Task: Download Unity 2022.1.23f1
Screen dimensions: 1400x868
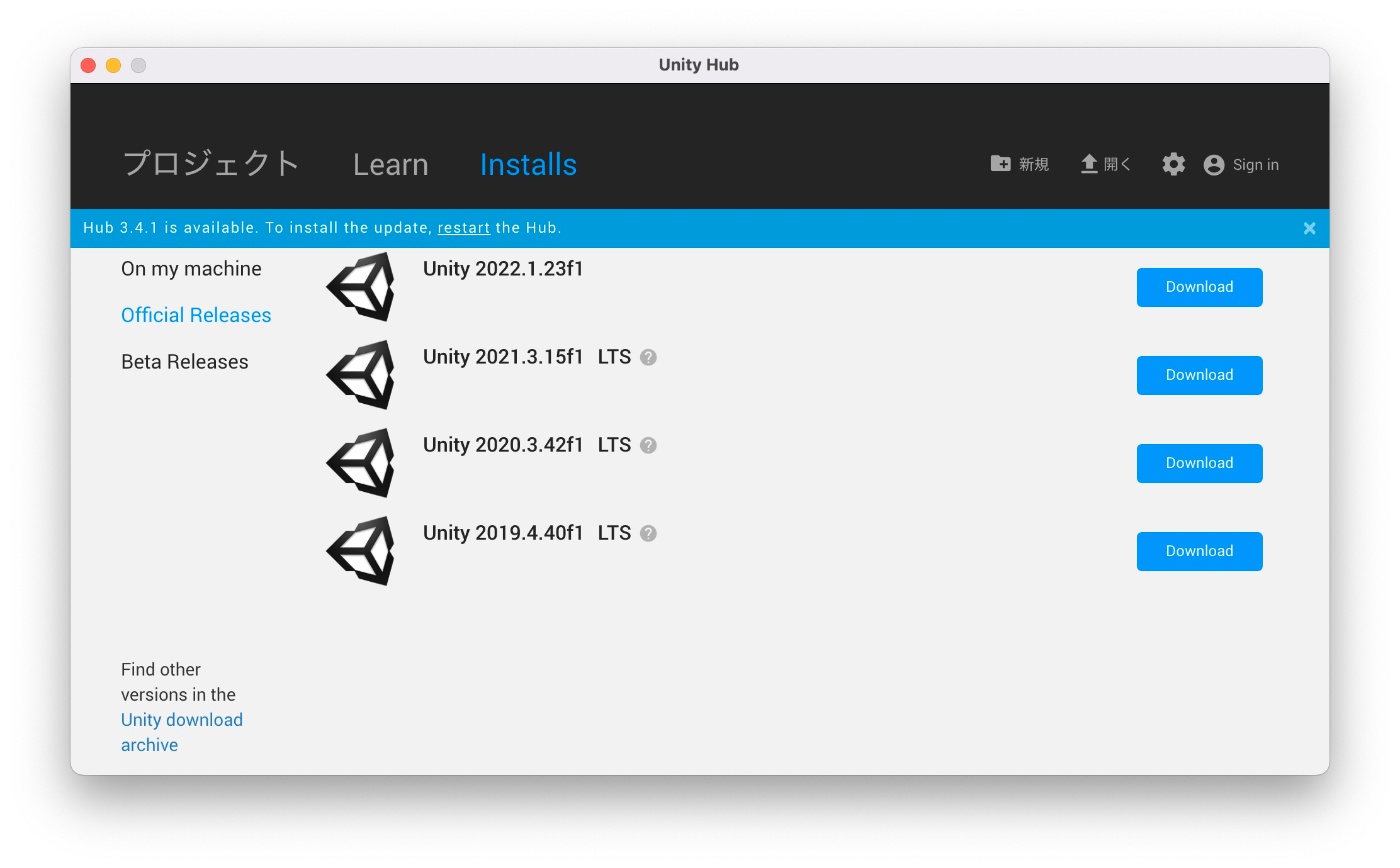Action: tap(1200, 287)
